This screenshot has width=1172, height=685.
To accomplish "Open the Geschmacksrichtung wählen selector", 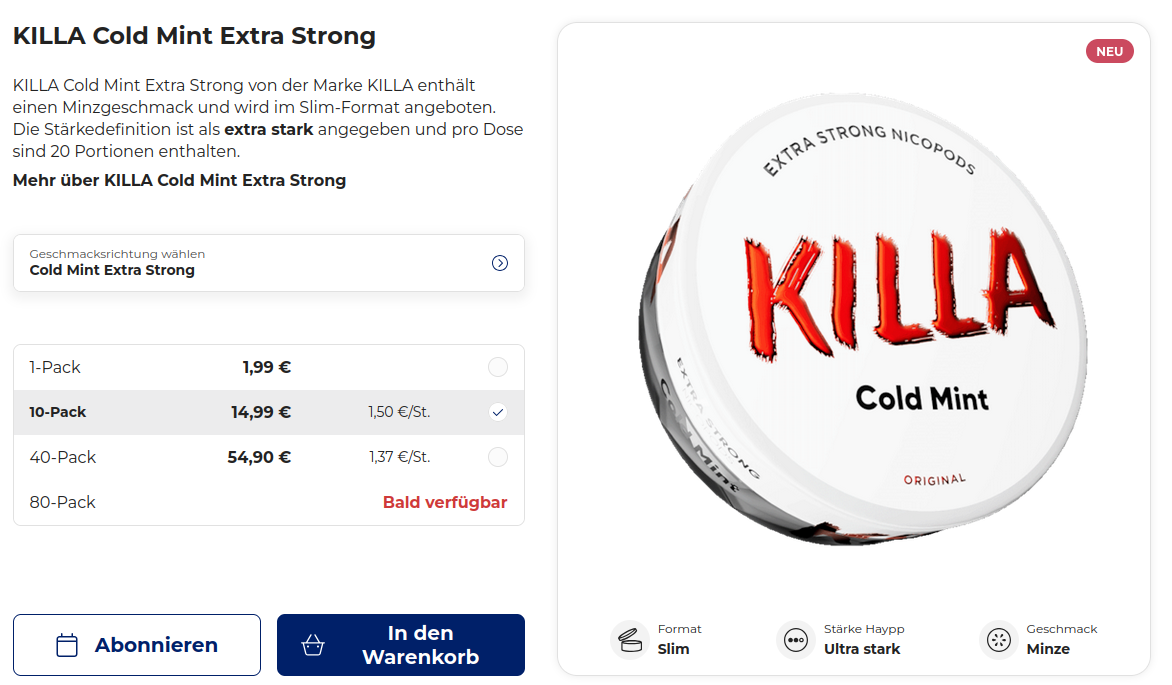I will coord(268,263).
